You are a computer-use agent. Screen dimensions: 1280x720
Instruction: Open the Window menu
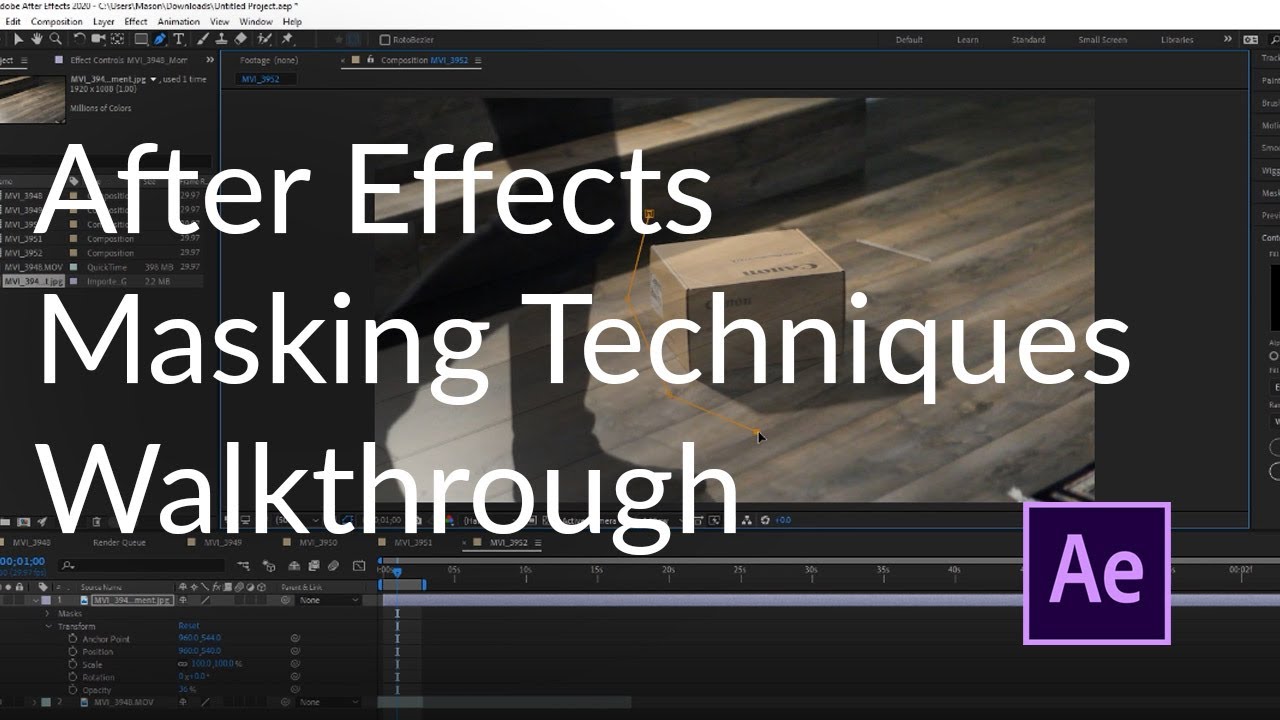(x=256, y=21)
